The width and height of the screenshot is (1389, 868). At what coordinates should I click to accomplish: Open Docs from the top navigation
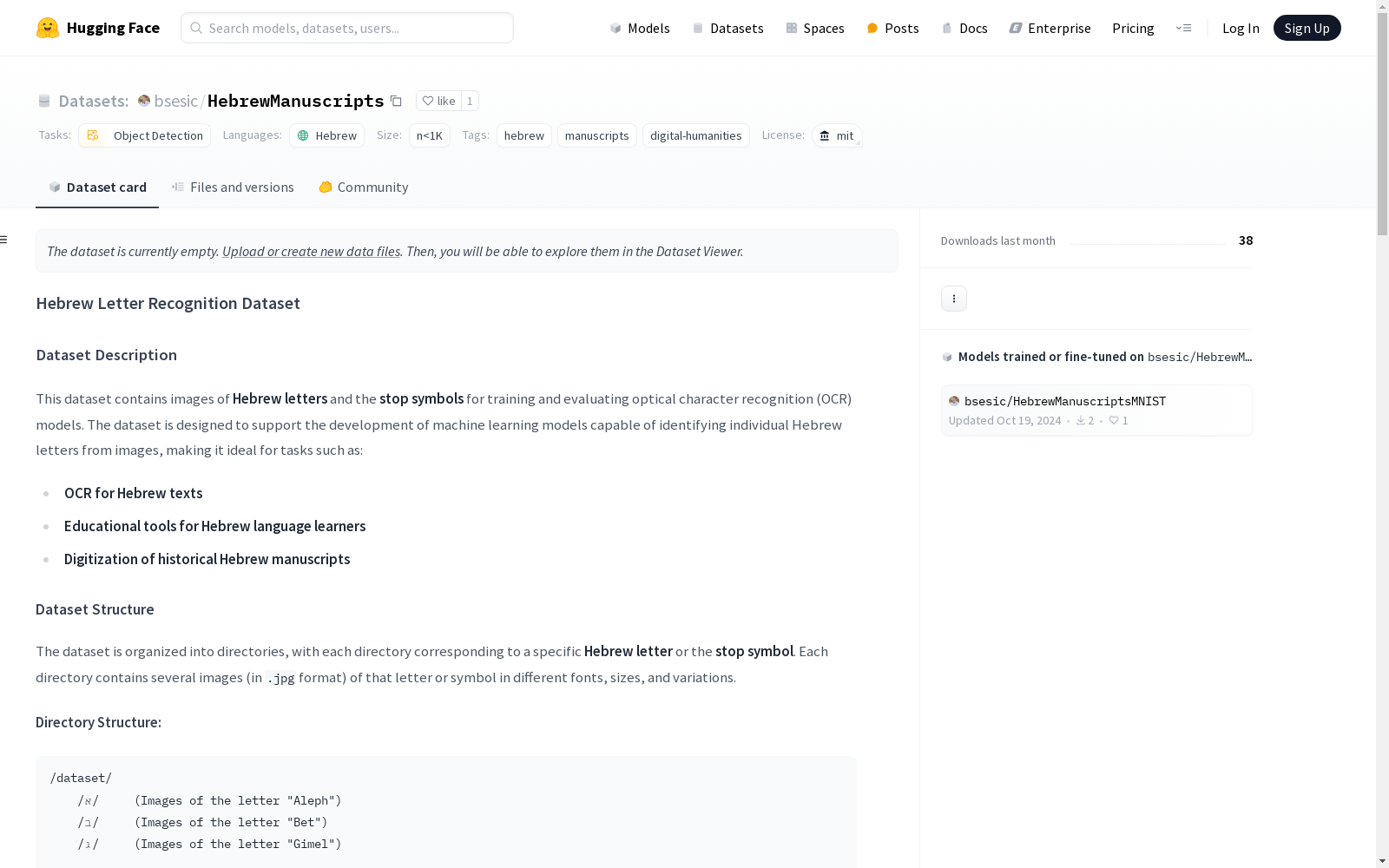tap(964, 28)
